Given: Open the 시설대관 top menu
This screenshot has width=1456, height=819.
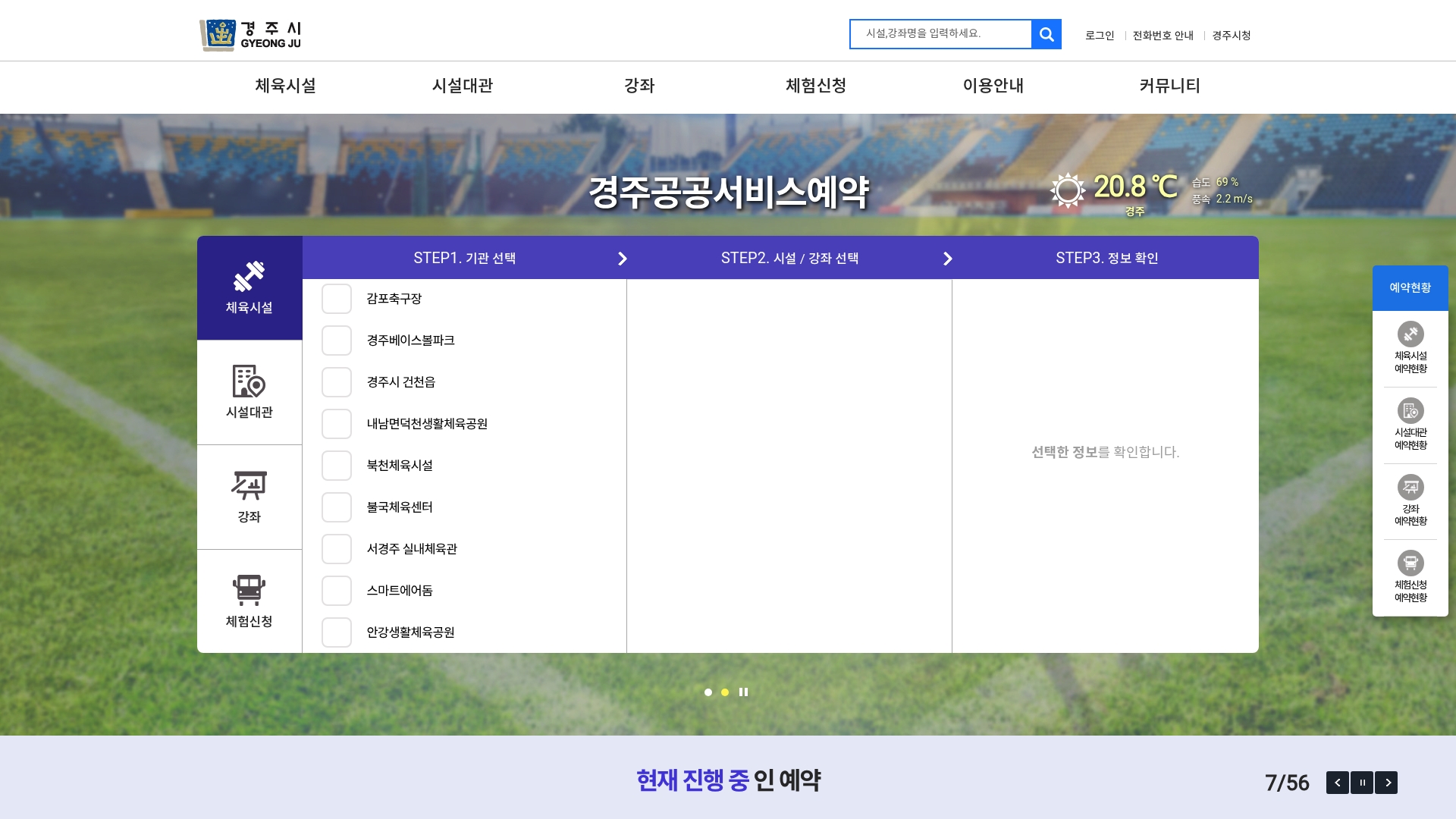Looking at the screenshot, I should (x=463, y=86).
